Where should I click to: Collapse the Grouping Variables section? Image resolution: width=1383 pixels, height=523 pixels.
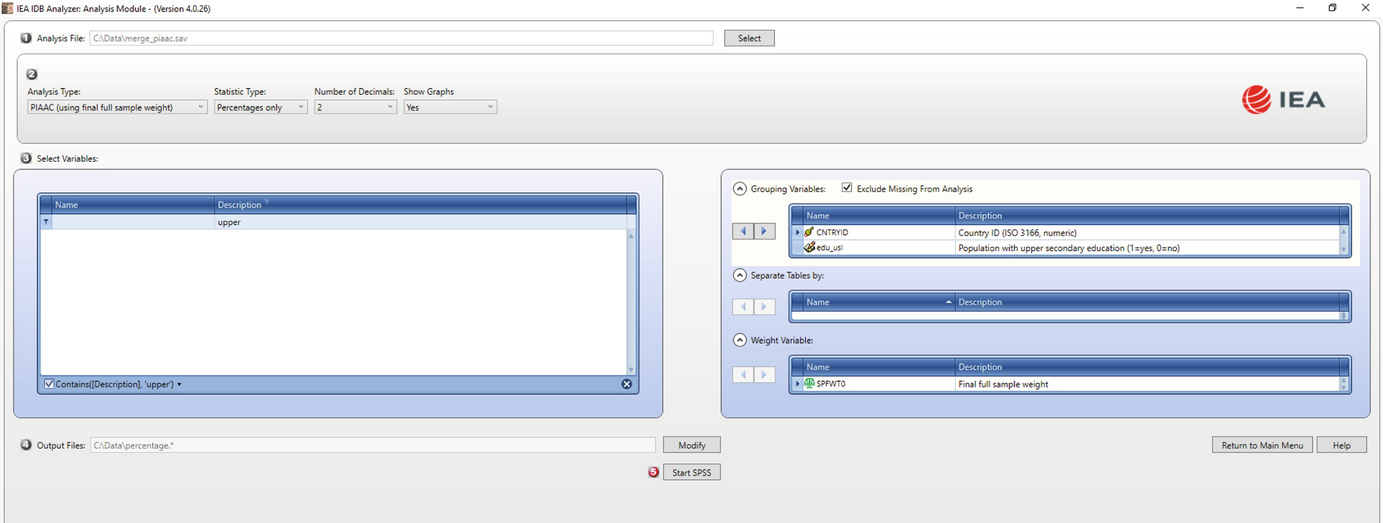pyautogui.click(x=740, y=188)
